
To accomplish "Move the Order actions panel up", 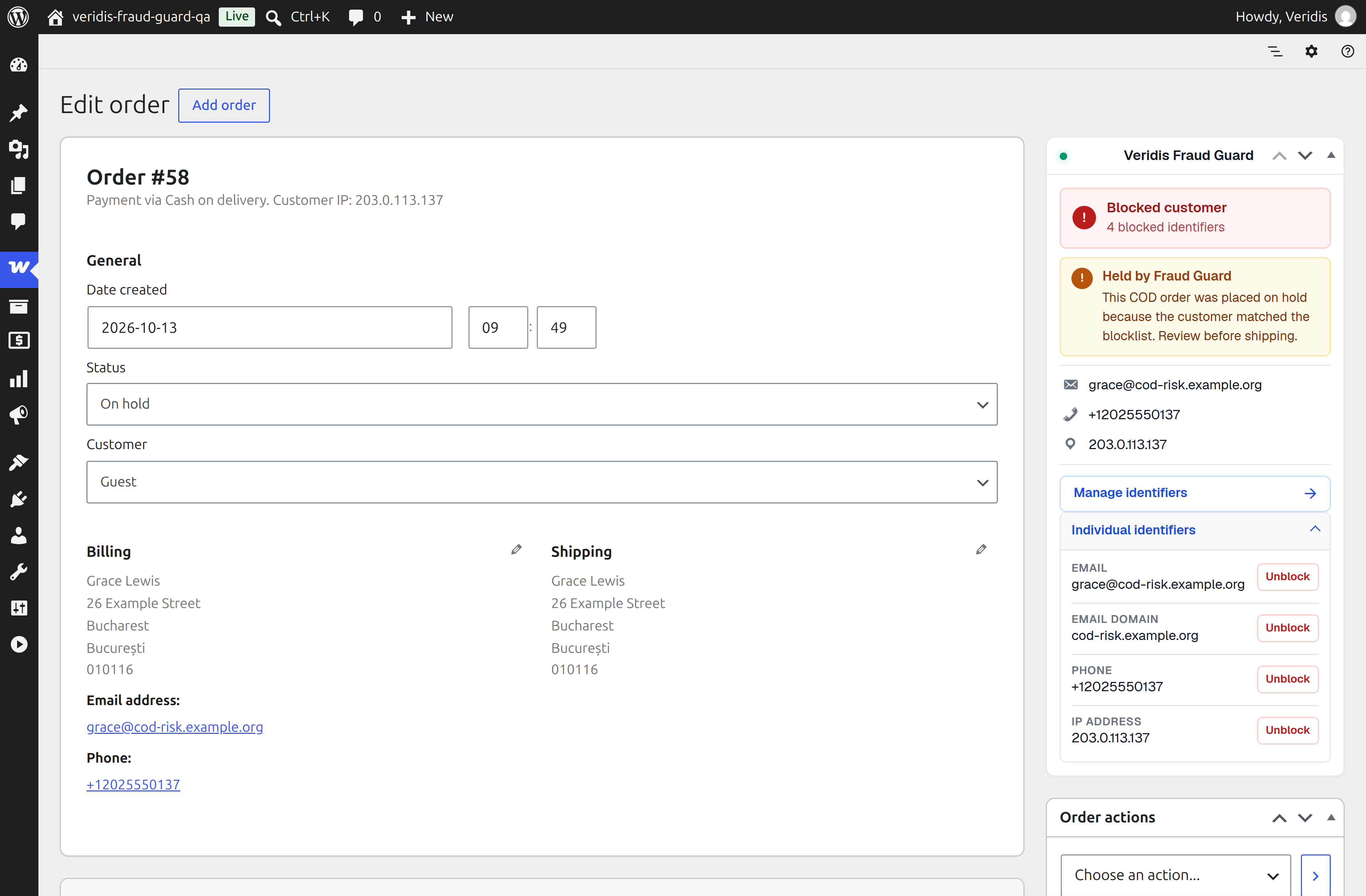I will (1279, 818).
